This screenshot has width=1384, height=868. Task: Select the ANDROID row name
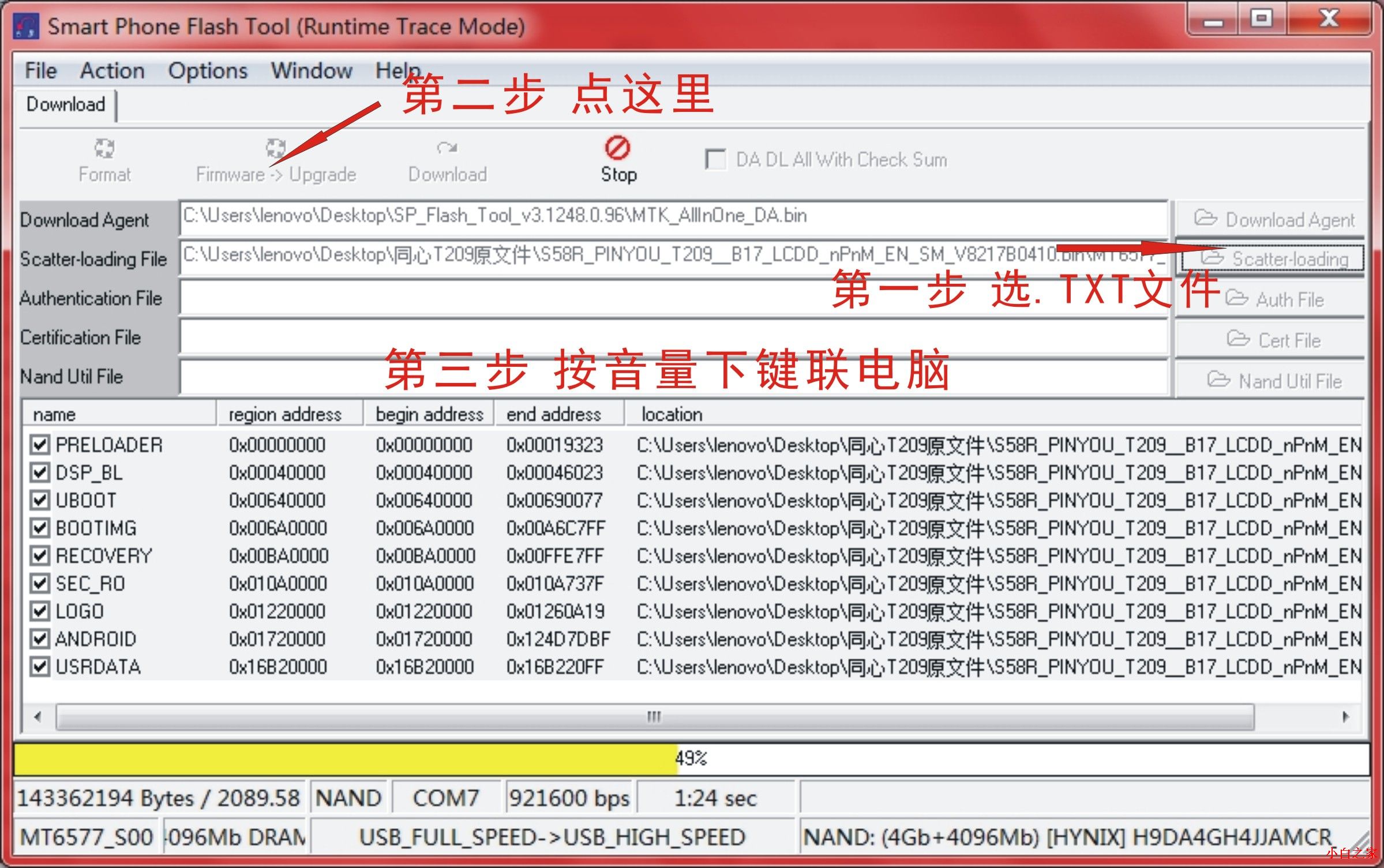click(96, 638)
